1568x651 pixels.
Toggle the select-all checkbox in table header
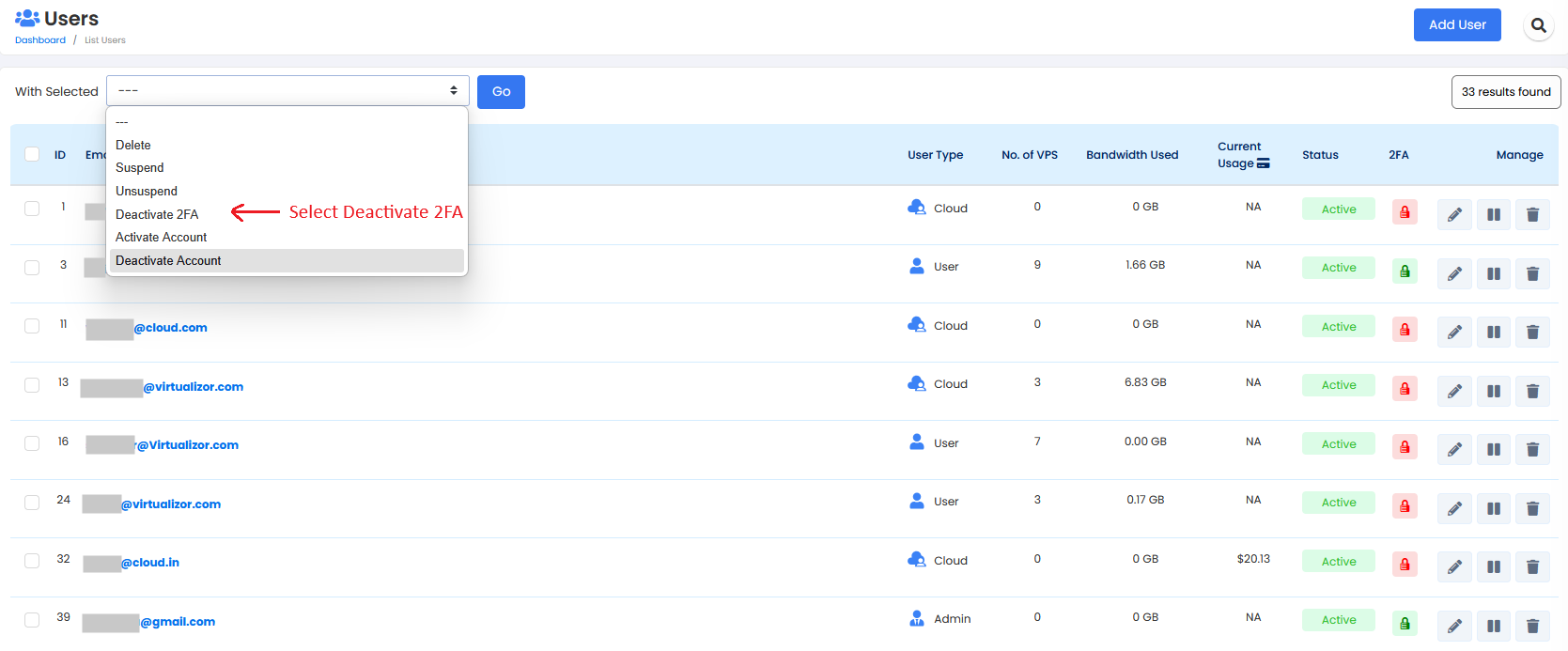32,154
